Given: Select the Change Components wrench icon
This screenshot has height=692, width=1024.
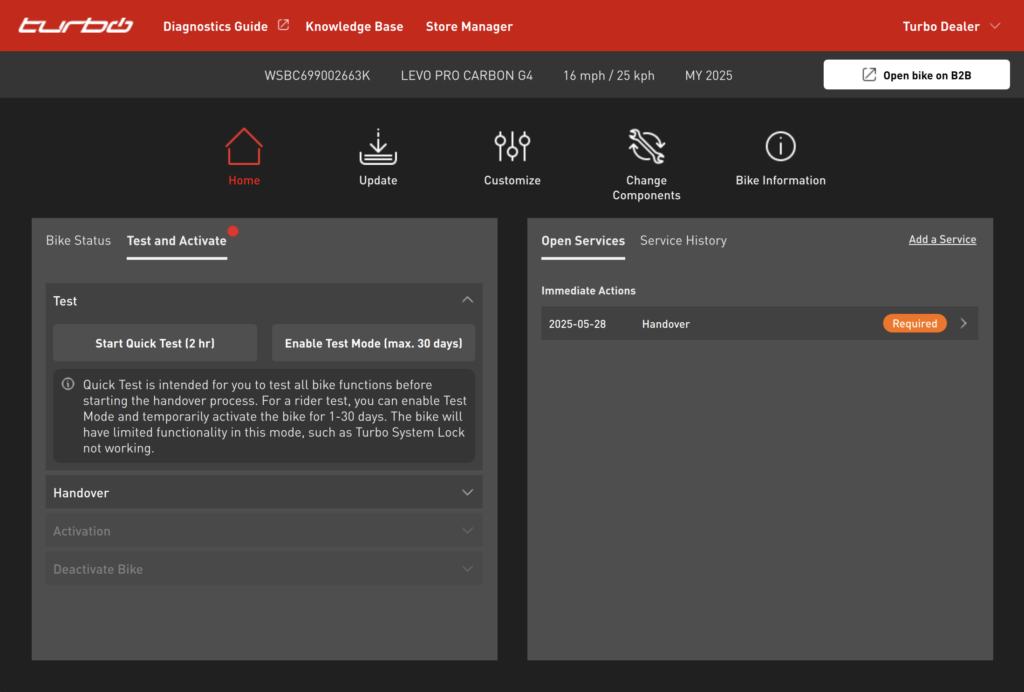Looking at the screenshot, I should [x=646, y=146].
